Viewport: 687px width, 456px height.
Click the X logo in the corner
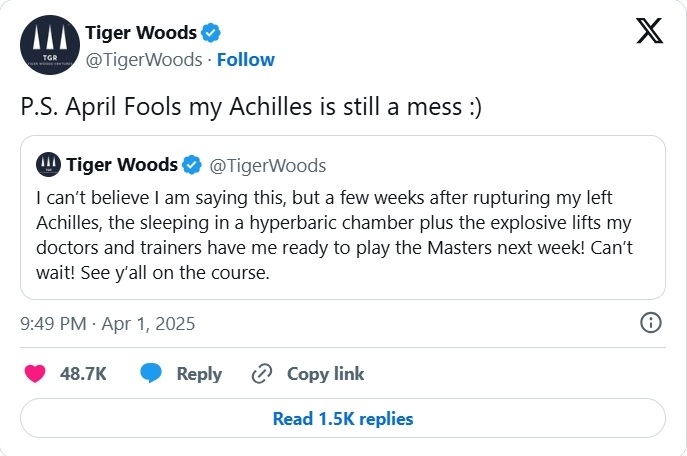(x=652, y=33)
